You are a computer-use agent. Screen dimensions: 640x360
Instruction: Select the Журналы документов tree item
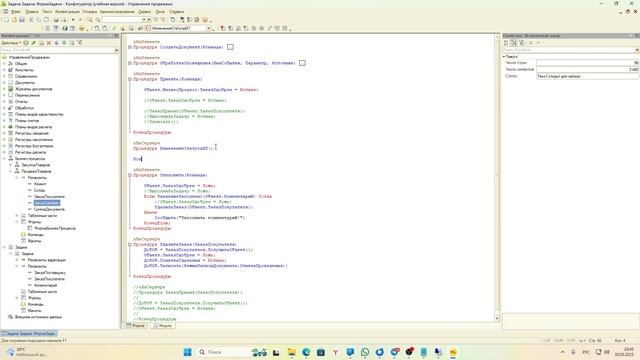tap(33, 89)
